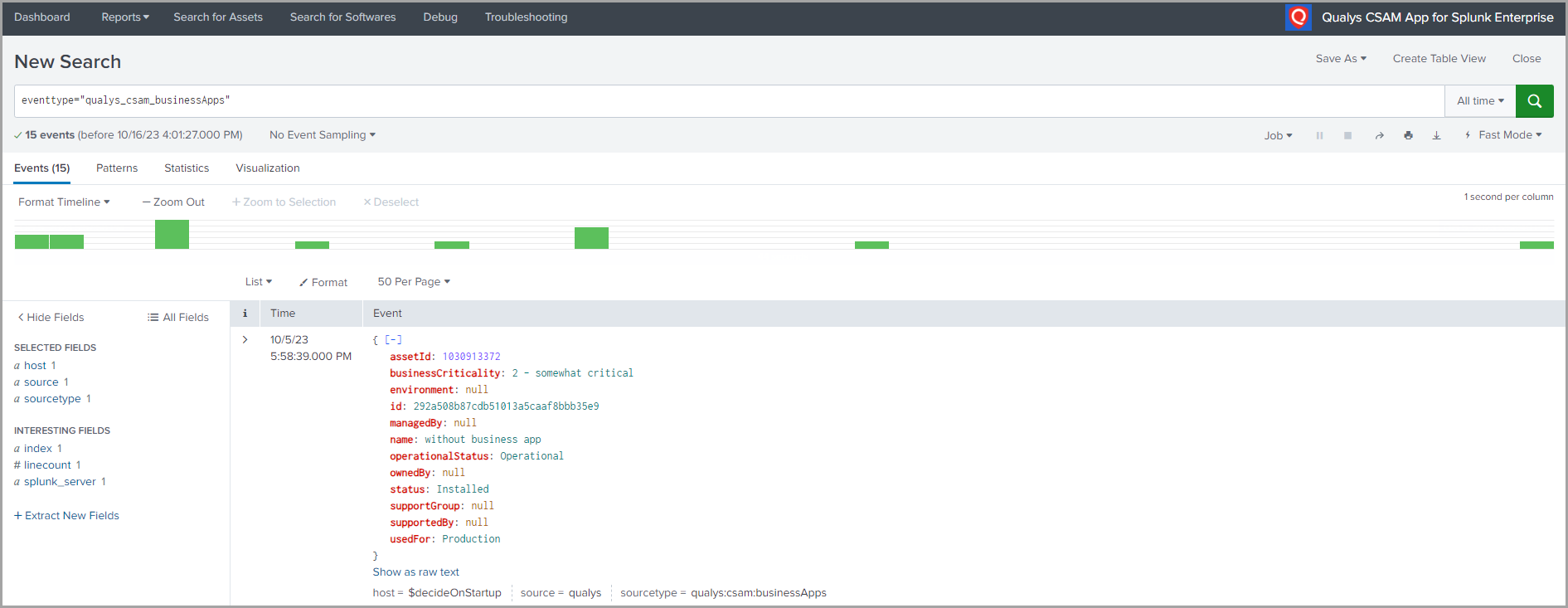Click the Format button above results
The width and height of the screenshot is (1568, 608).
[323, 282]
